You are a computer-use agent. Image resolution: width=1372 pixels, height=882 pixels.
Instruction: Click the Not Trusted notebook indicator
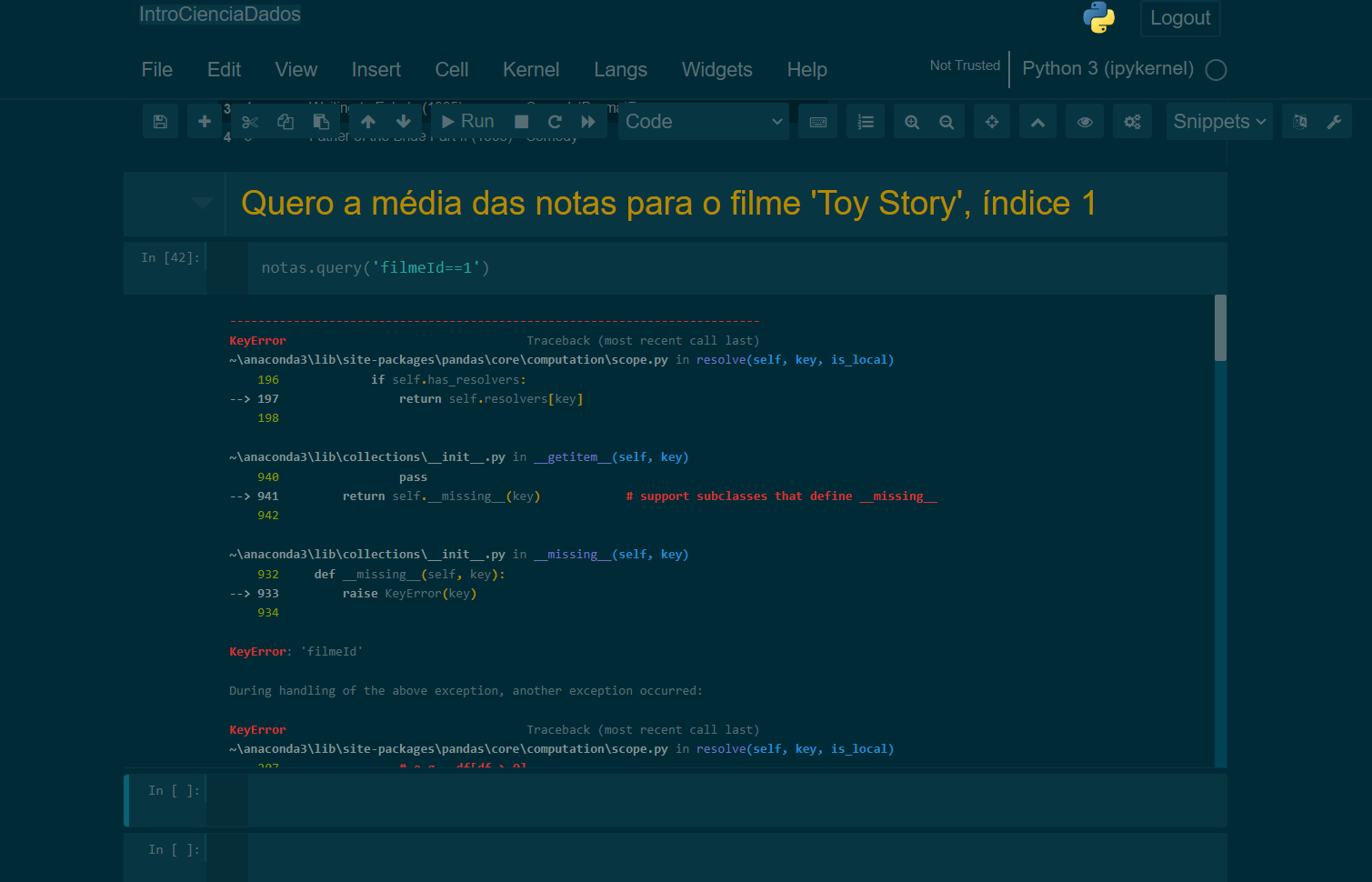pos(965,65)
